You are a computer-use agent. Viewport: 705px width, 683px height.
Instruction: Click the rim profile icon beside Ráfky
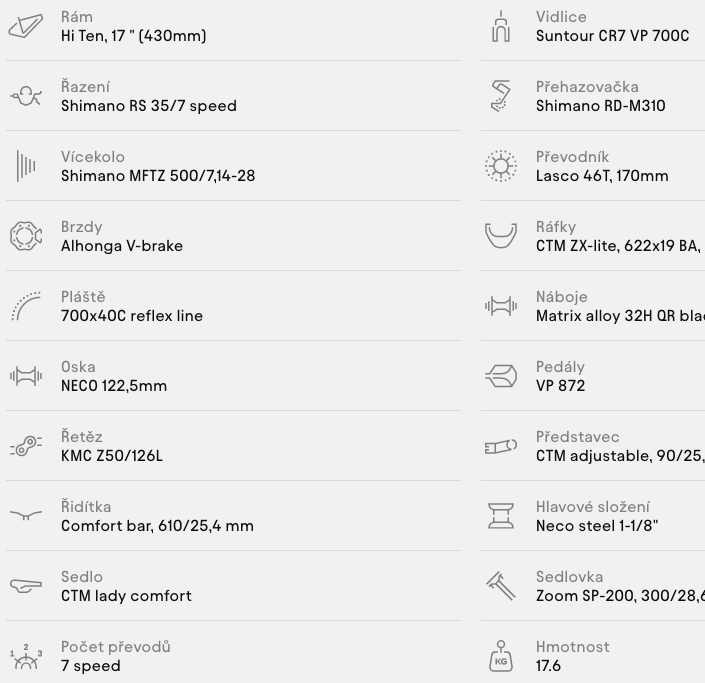coord(501,236)
